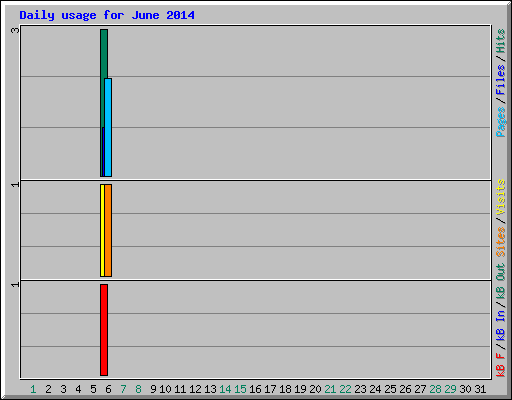Click the red kB F bar for June 6

point(104,330)
